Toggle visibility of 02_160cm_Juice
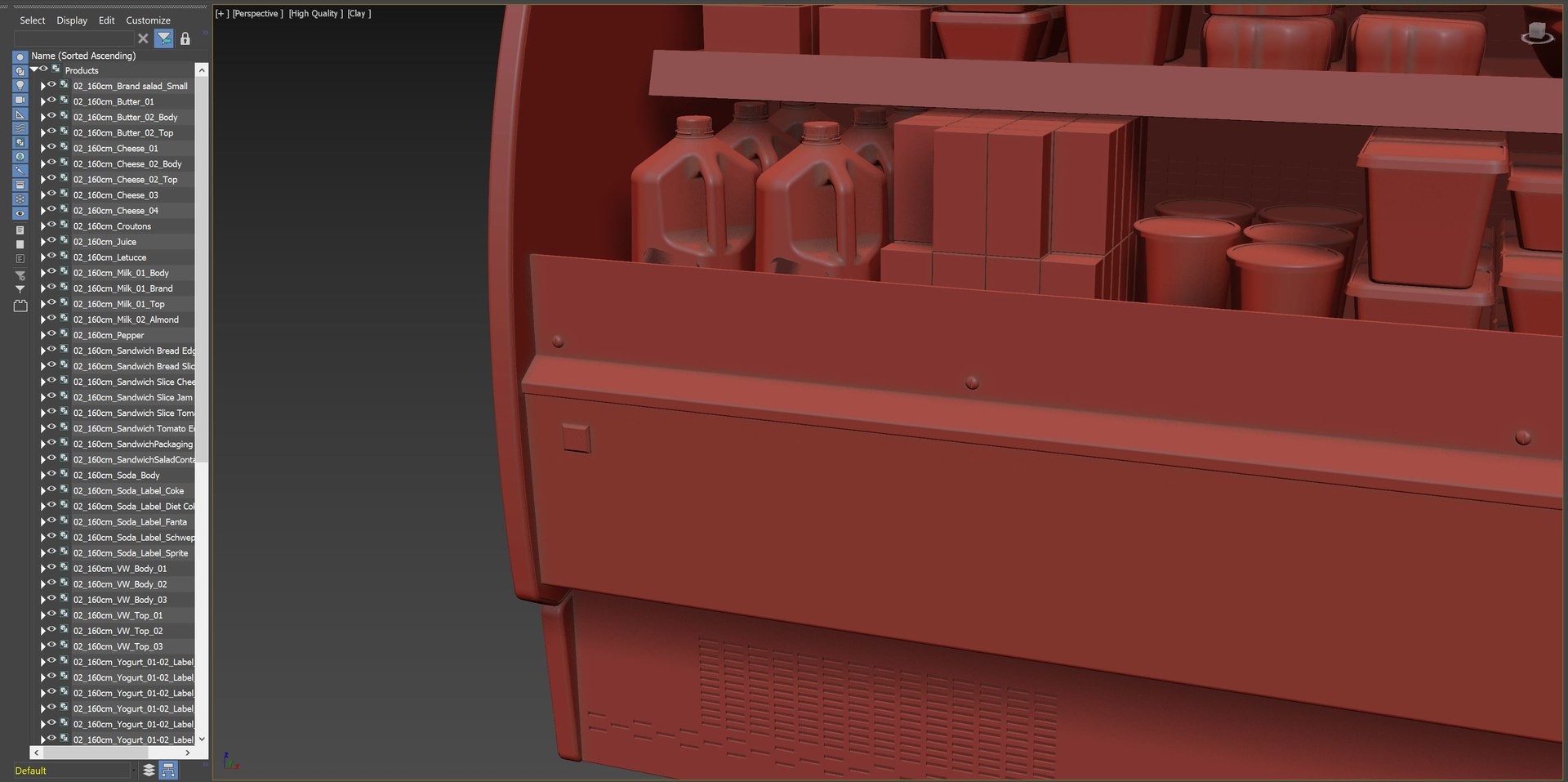 coord(52,241)
